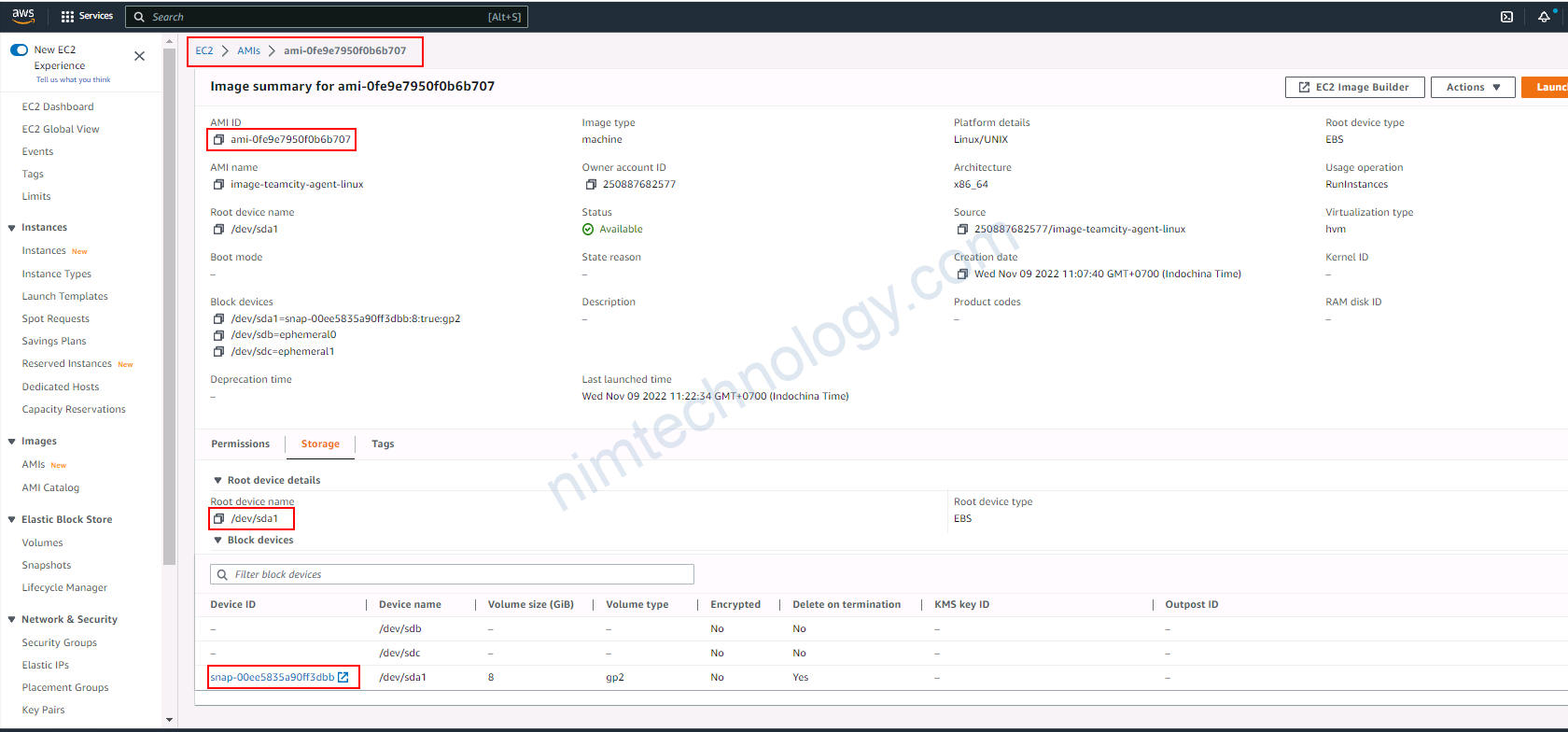Open AMIs in the sidebar

[x=34, y=464]
